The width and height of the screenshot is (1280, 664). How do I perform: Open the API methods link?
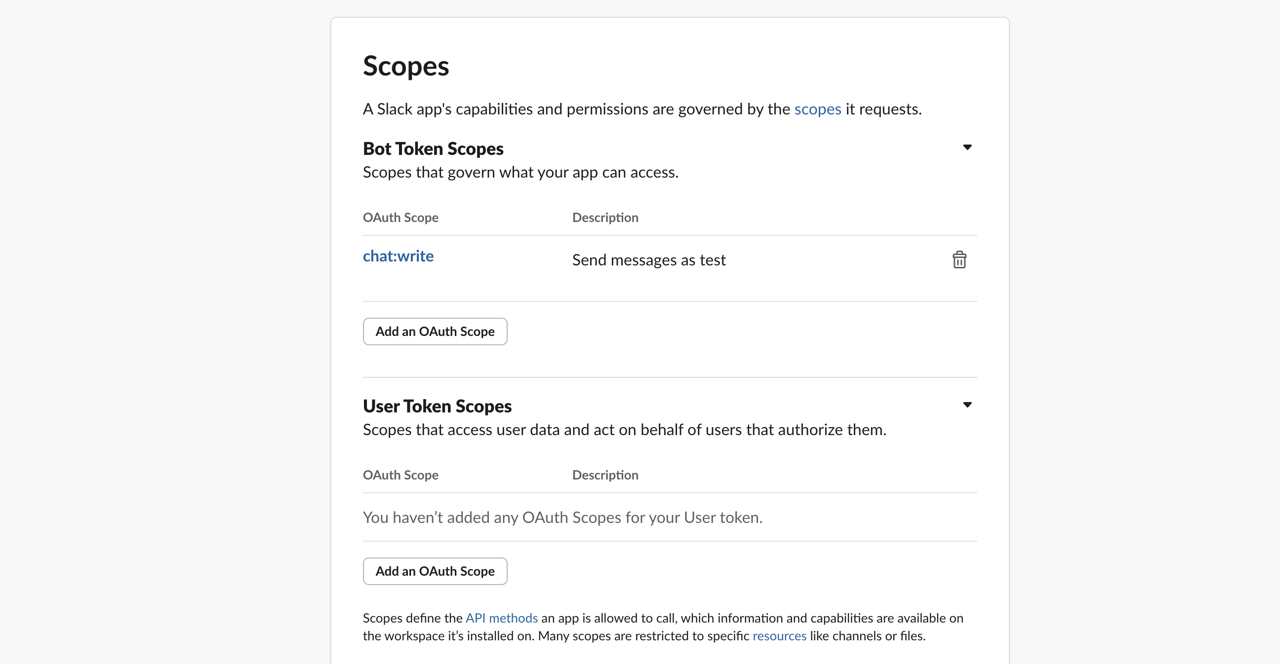(501, 618)
